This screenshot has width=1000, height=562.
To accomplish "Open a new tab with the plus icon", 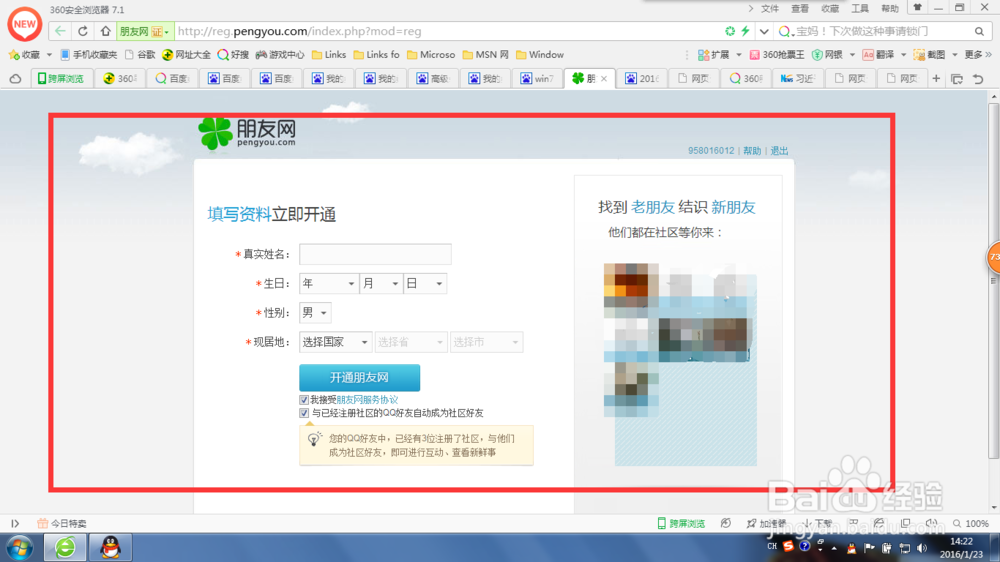I will tap(936, 78).
